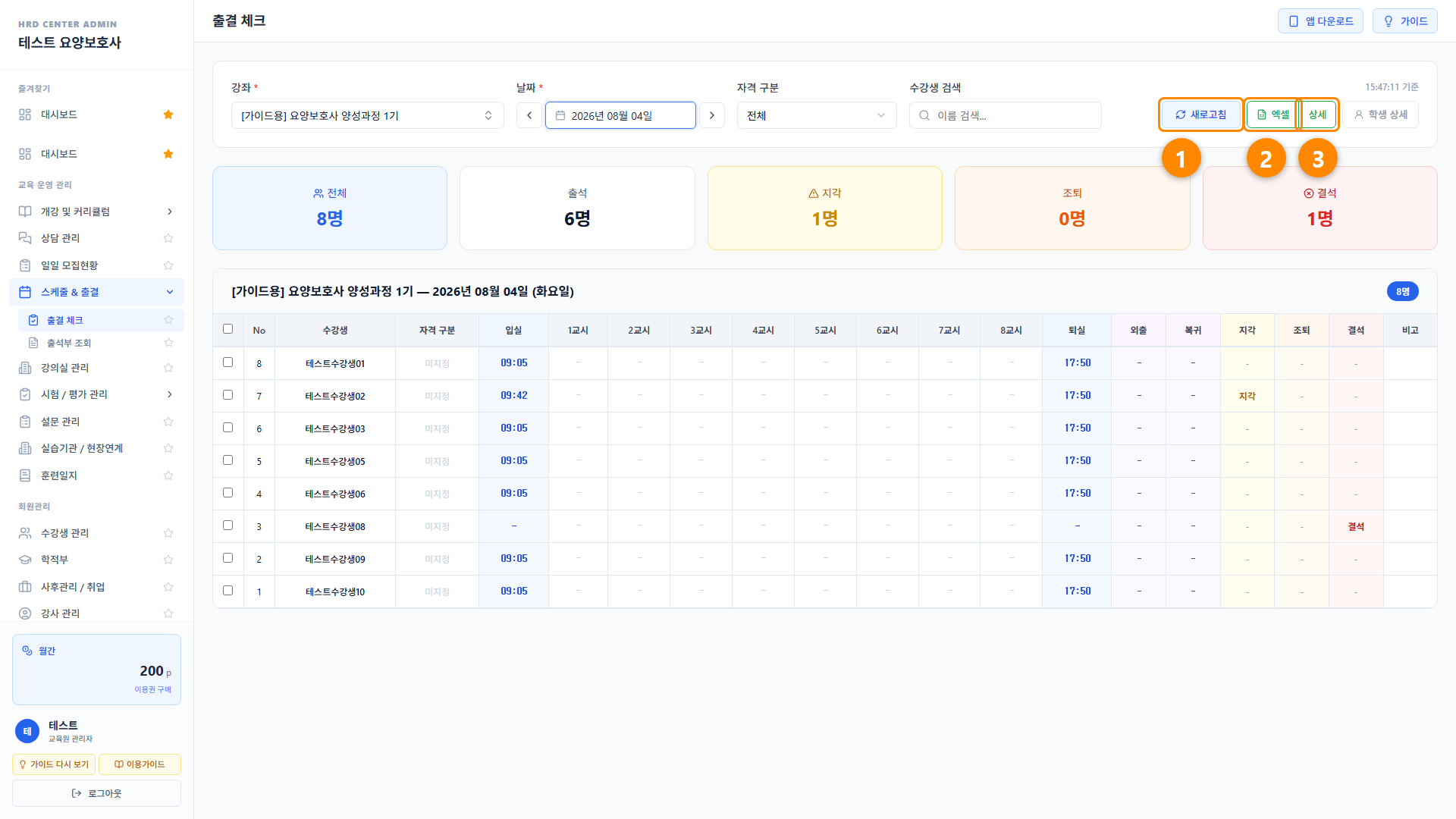Click the date field 2026년 08월 04일
This screenshot has height=819, width=1456.
(x=620, y=115)
